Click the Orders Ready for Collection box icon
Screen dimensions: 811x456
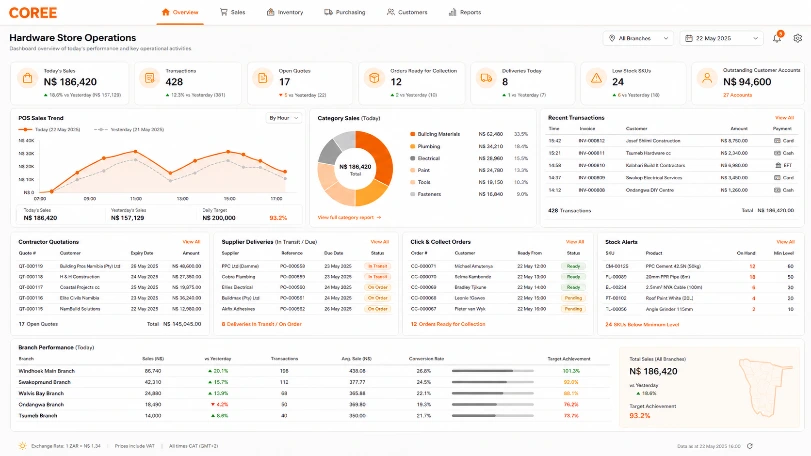click(374, 78)
